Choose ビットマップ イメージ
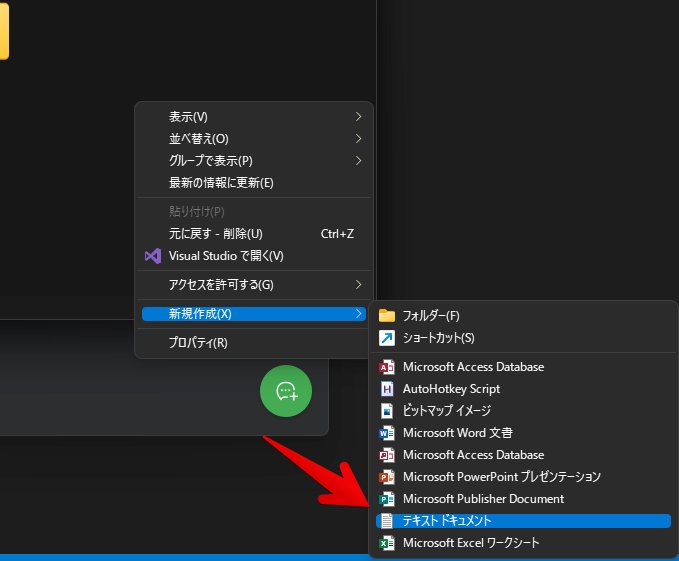 [x=523, y=411]
